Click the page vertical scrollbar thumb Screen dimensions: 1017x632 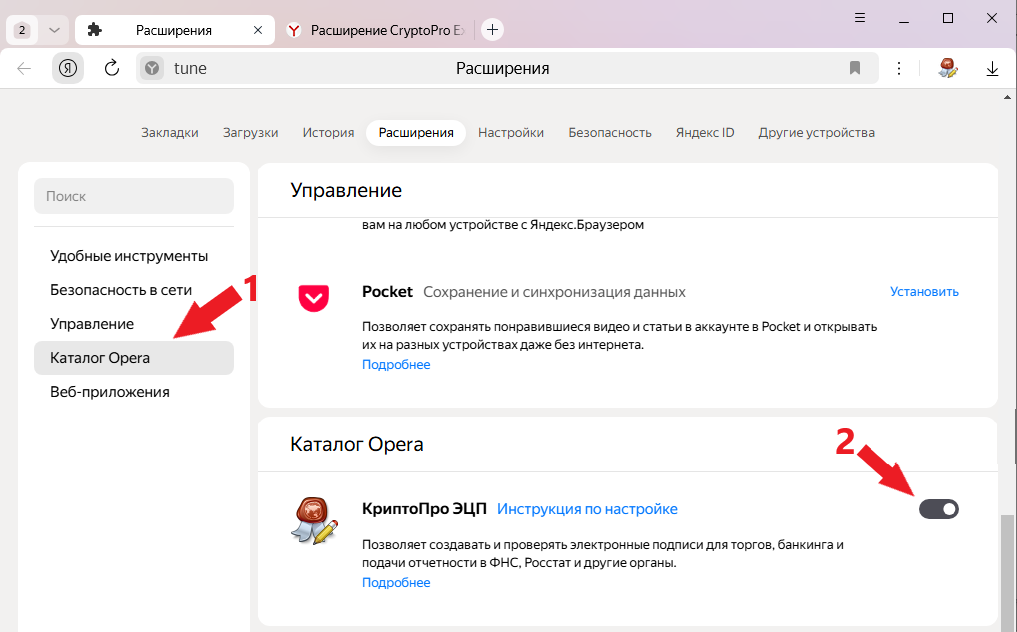pos(1007,574)
